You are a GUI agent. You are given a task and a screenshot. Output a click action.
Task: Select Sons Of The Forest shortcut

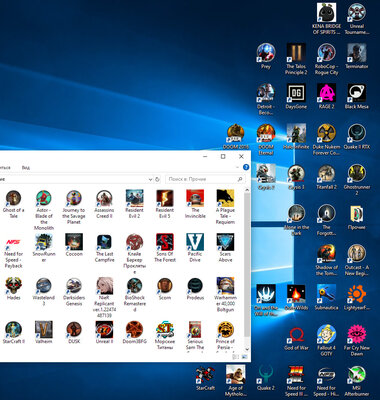tap(165, 248)
